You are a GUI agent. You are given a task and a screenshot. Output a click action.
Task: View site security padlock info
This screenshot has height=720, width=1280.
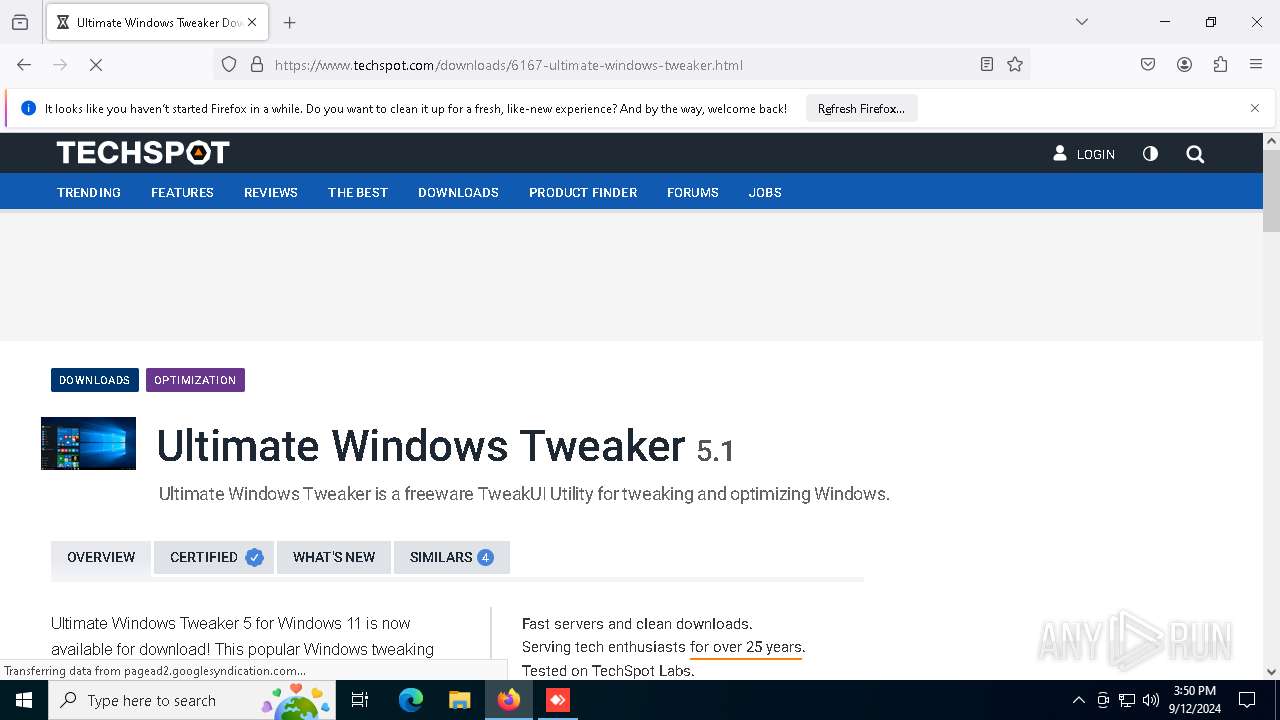(257, 65)
